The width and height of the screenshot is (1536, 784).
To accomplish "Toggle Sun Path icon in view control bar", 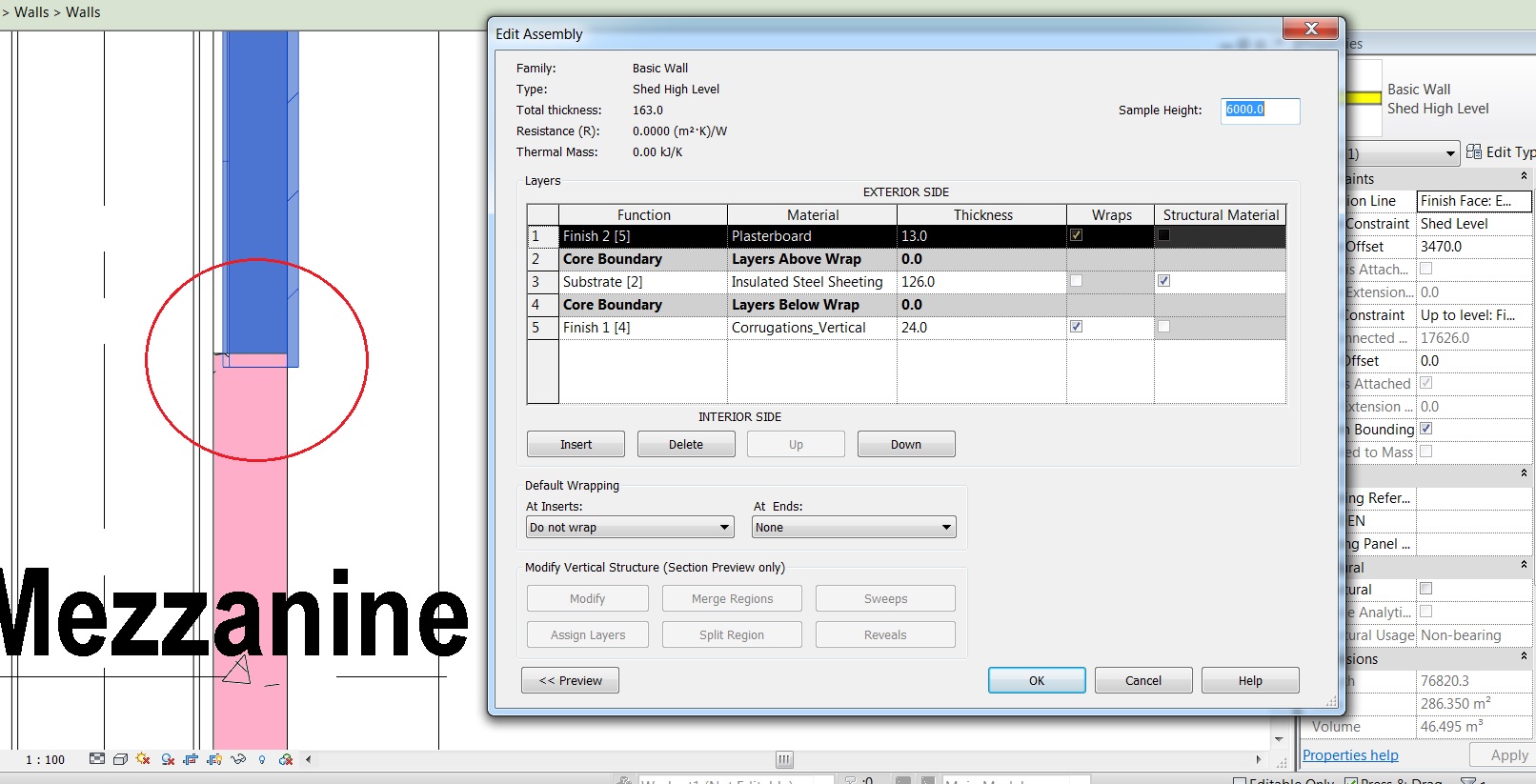I will click(x=143, y=759).
